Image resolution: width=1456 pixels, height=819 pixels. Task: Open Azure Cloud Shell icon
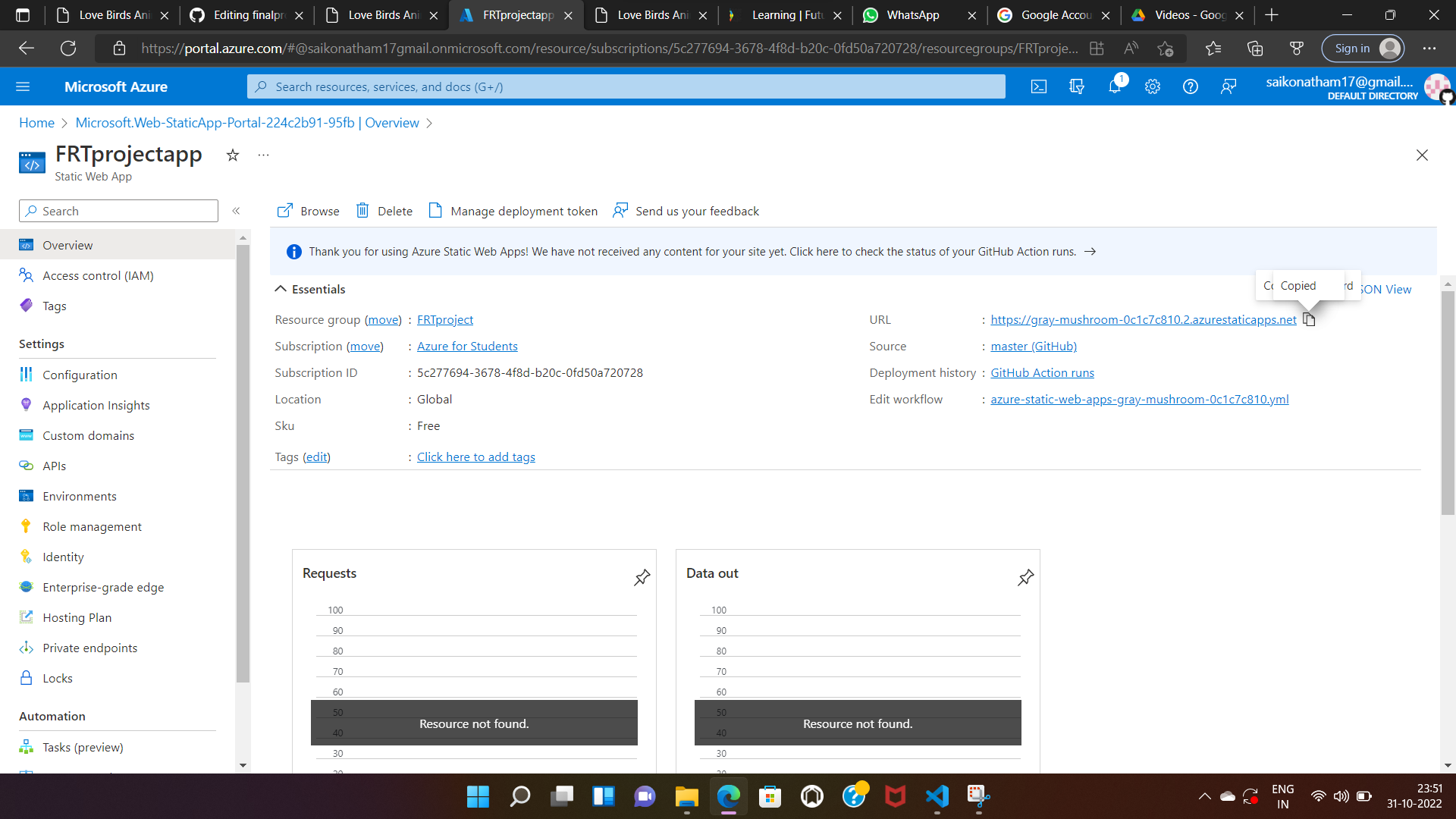[x=1039, y=86]
